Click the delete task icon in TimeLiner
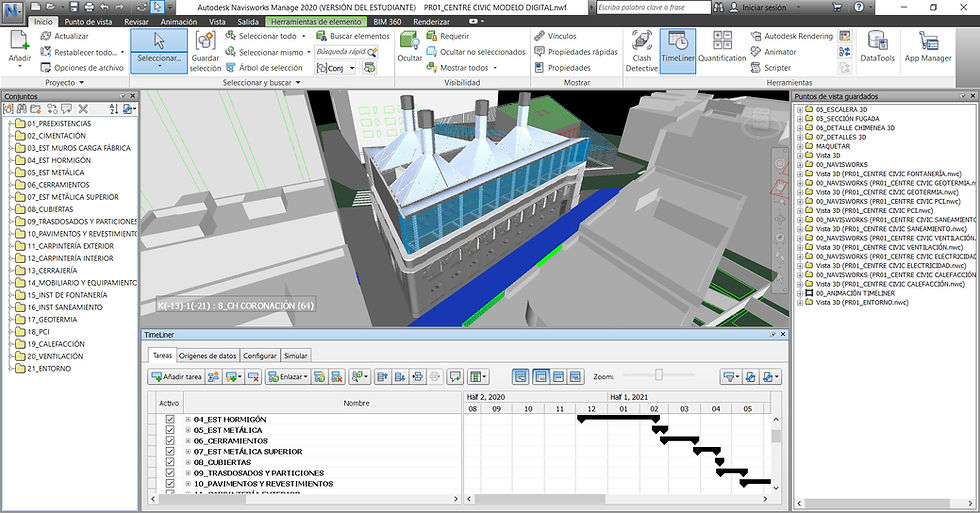This screenshot has height=513, width=980. coord(253,377)
